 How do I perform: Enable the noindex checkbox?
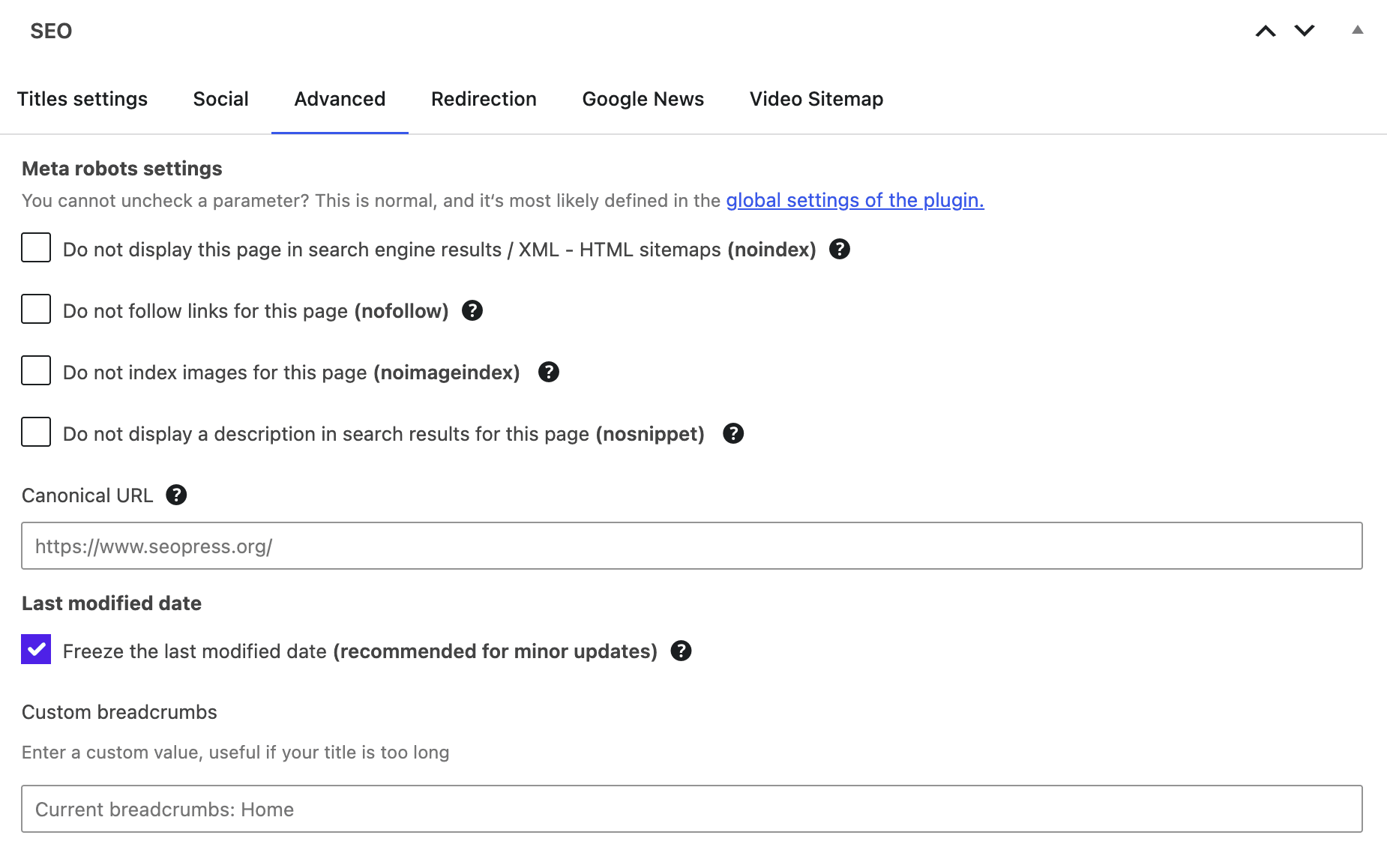tap(36, 247)
